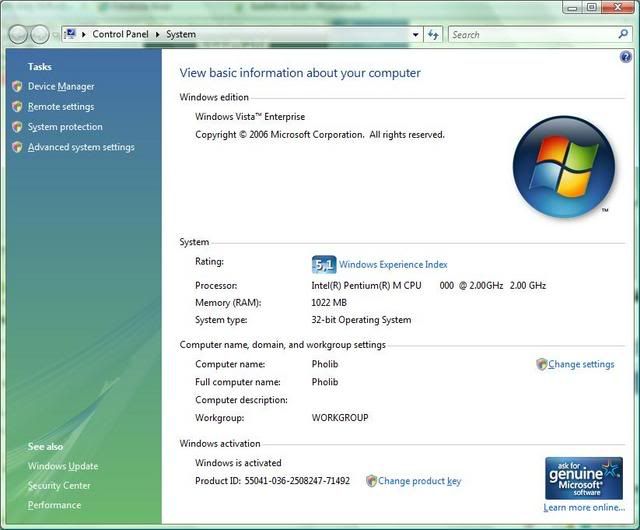Viewport: 640px width, 530px height.
Task: Expand the address bar history dropdown
Action: [416, 35]
